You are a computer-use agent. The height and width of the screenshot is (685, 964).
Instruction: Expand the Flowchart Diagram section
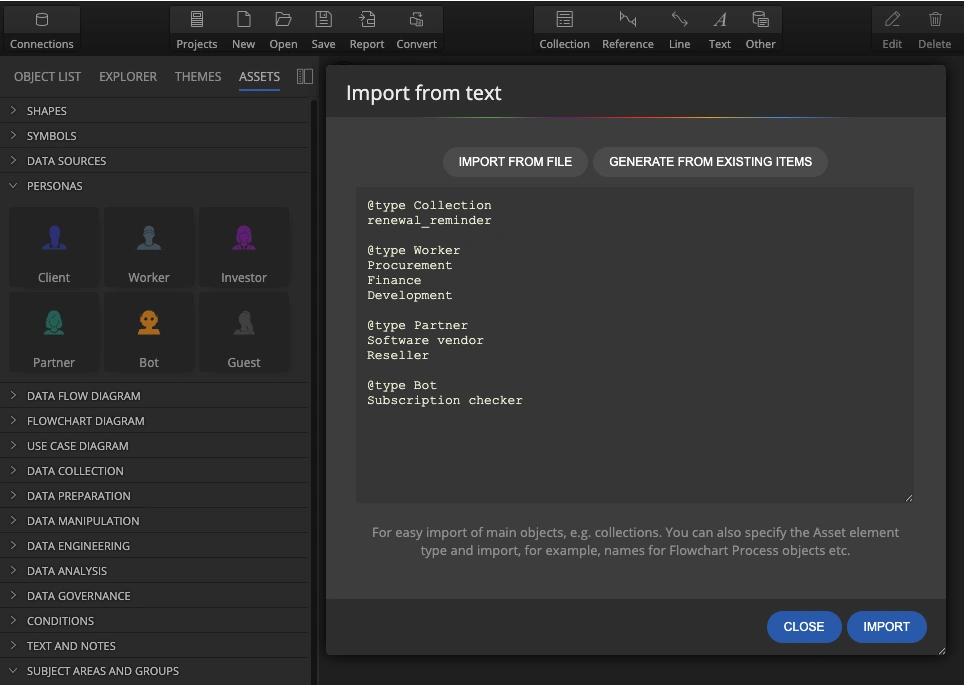click(154, 421)
